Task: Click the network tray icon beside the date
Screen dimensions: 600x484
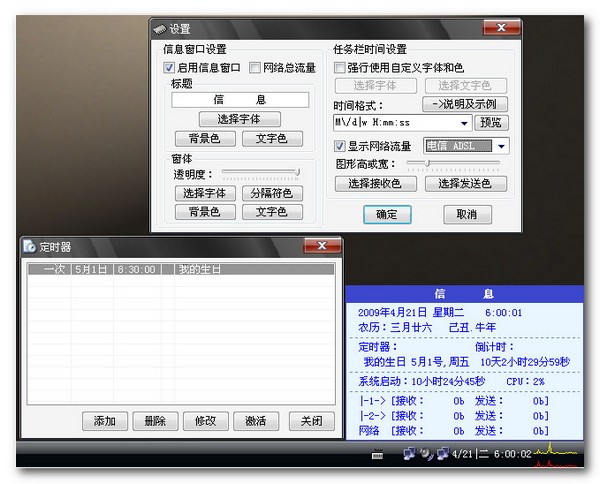Action: pos(440,456)
